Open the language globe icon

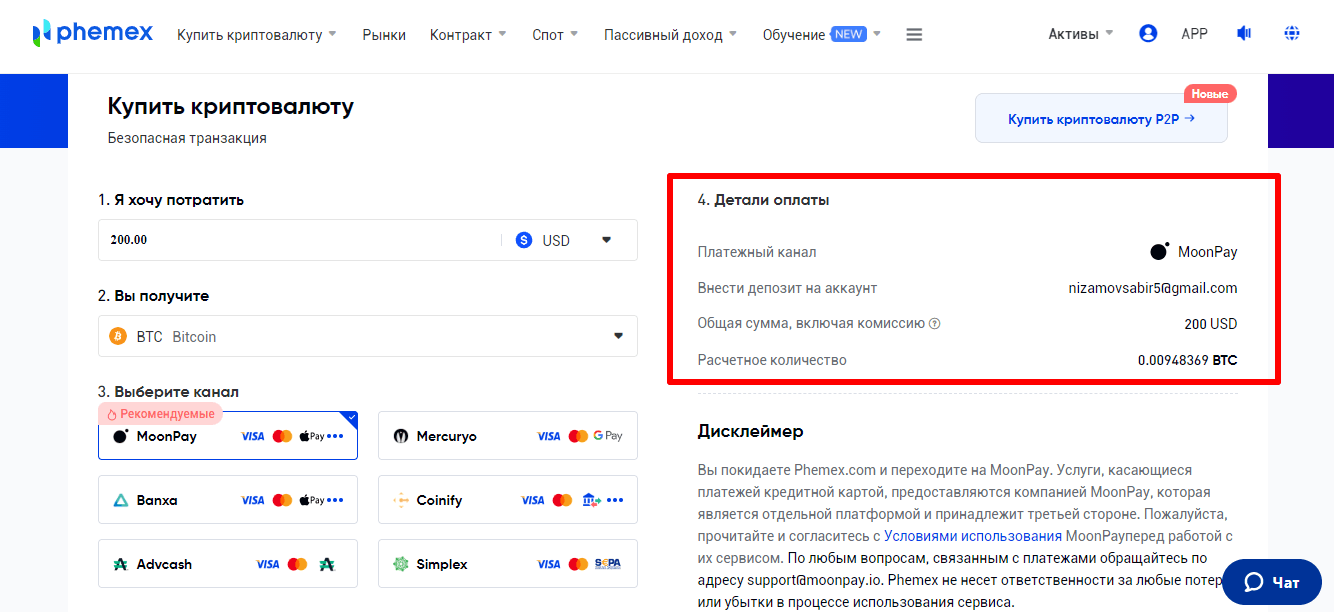(x=1292, y=34)
